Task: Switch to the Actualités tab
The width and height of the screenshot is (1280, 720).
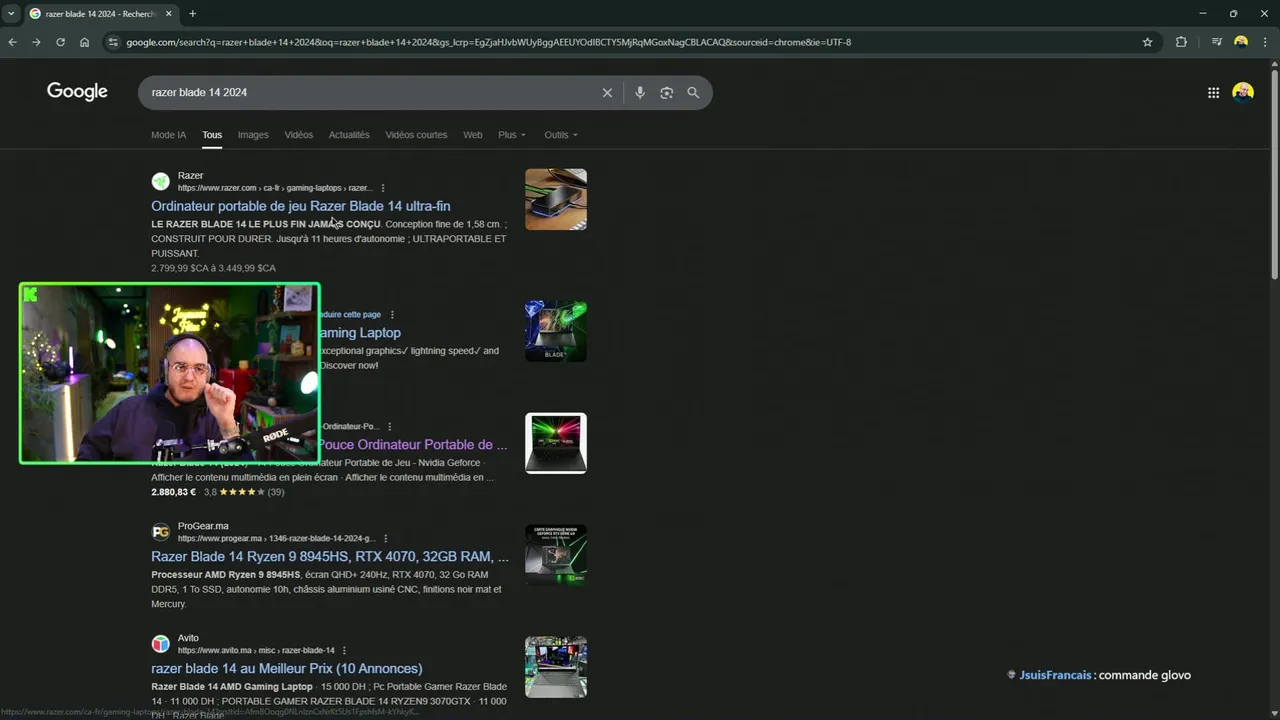Action: tap(349, 135)
